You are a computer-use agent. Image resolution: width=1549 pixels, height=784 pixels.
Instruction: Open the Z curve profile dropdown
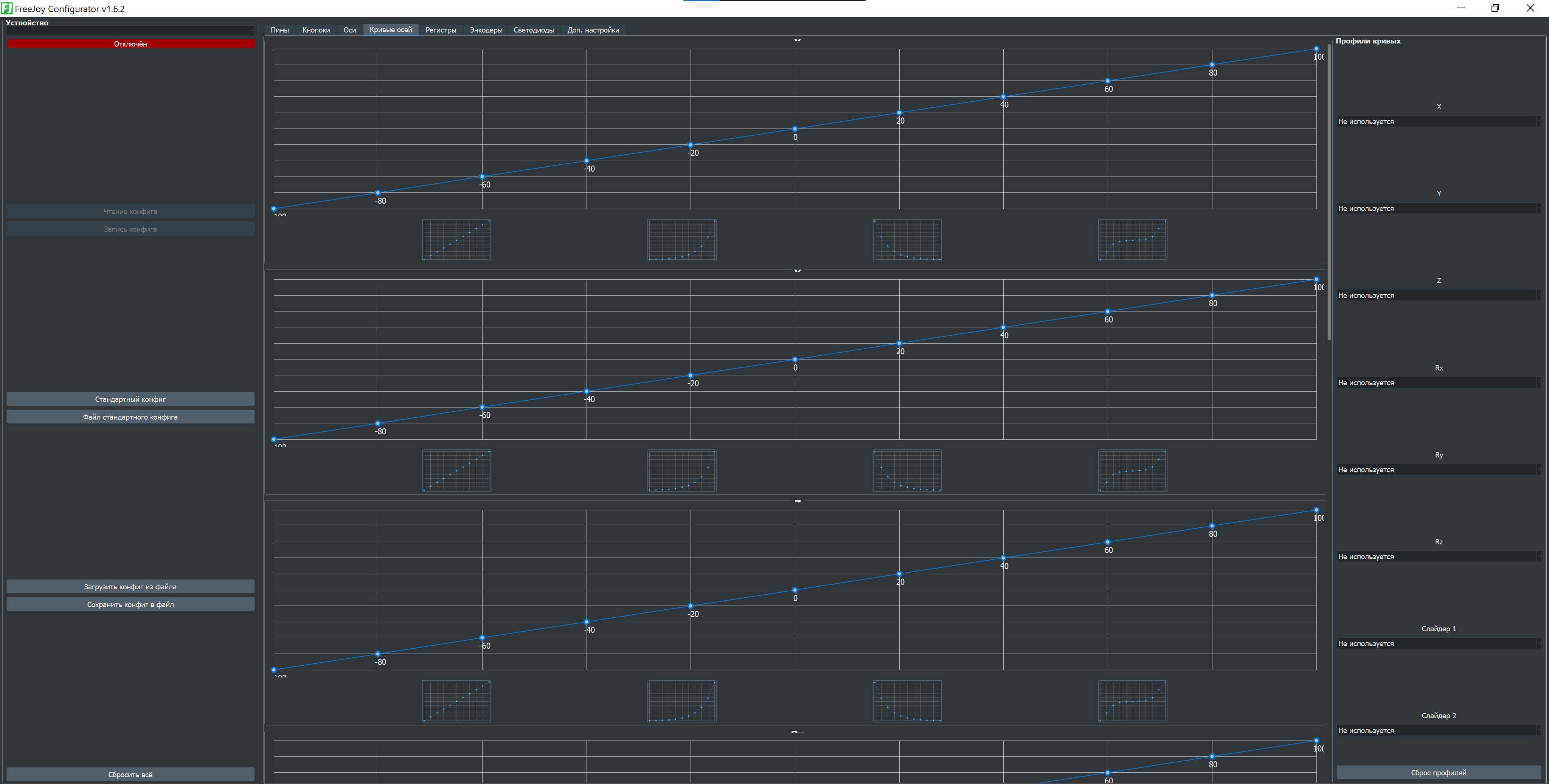point(1438,295)
